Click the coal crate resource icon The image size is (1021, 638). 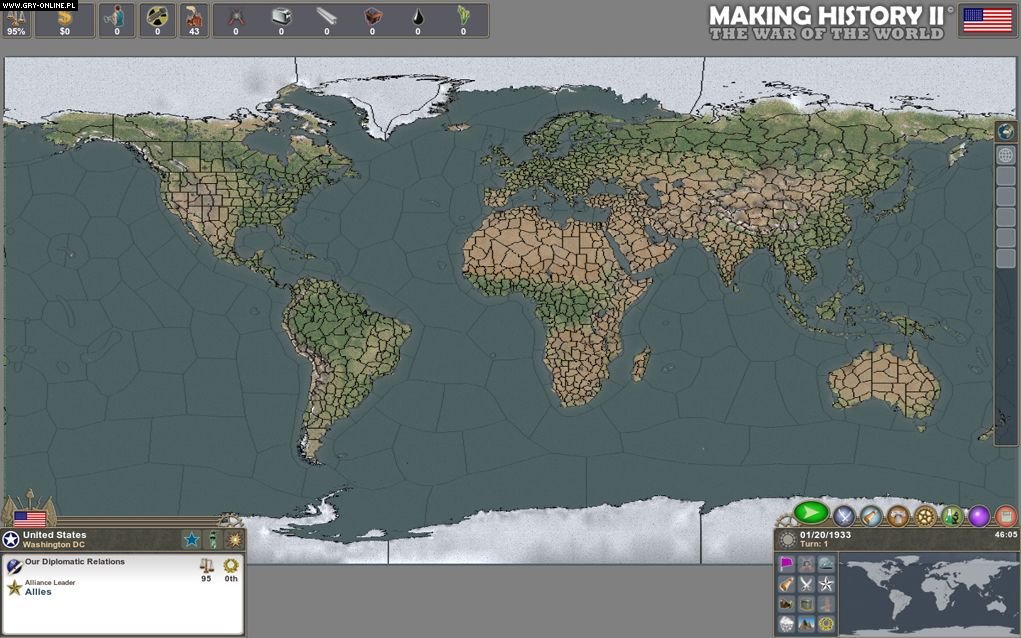coord(372,16)
